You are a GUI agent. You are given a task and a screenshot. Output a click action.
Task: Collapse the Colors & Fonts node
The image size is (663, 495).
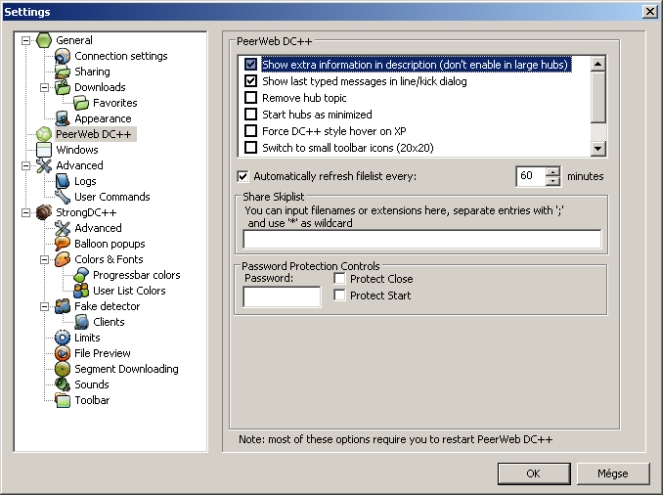(x=44, y=260)
